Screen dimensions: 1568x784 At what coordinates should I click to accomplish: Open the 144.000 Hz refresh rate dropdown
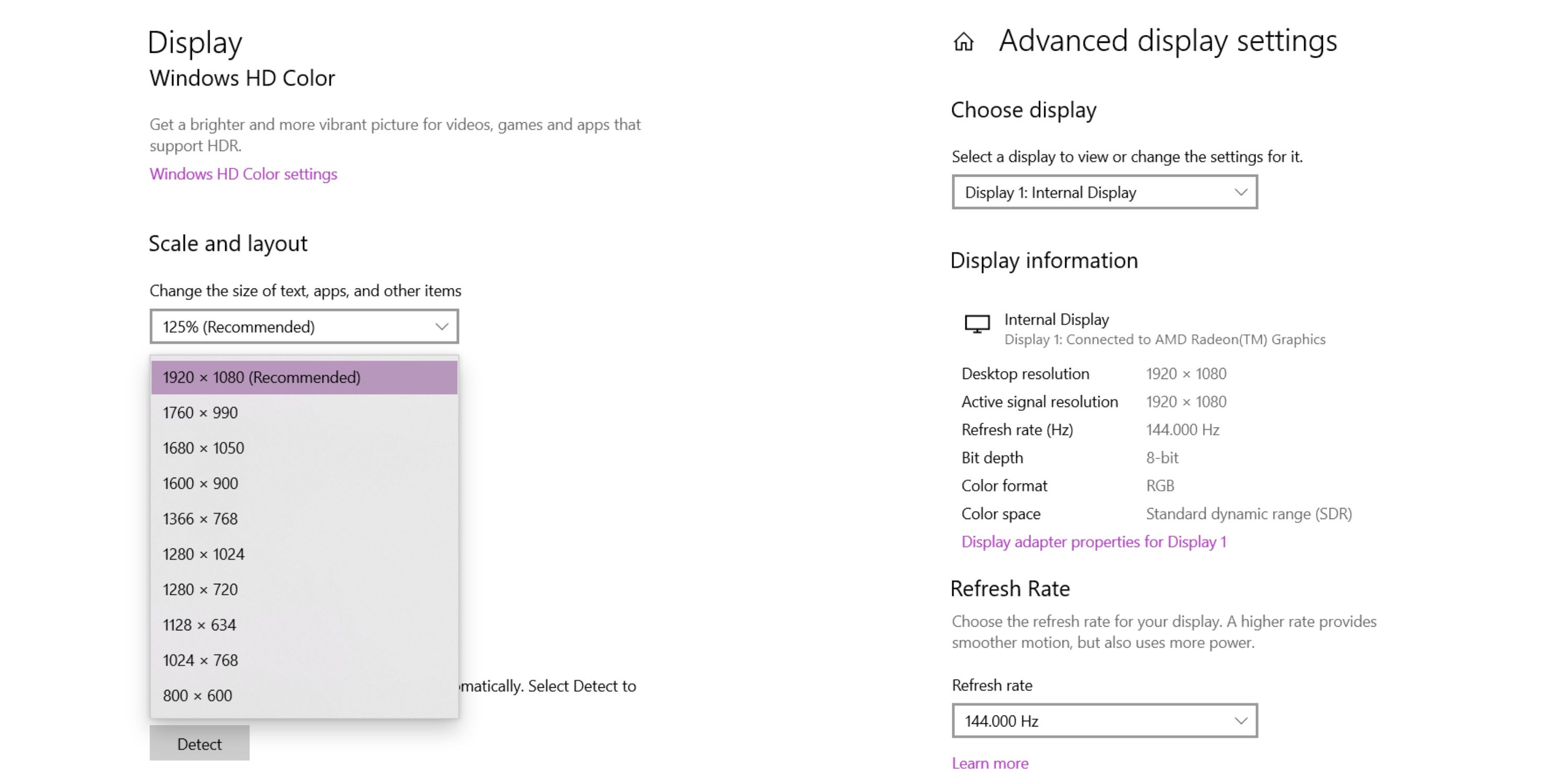pos(1104,721)
